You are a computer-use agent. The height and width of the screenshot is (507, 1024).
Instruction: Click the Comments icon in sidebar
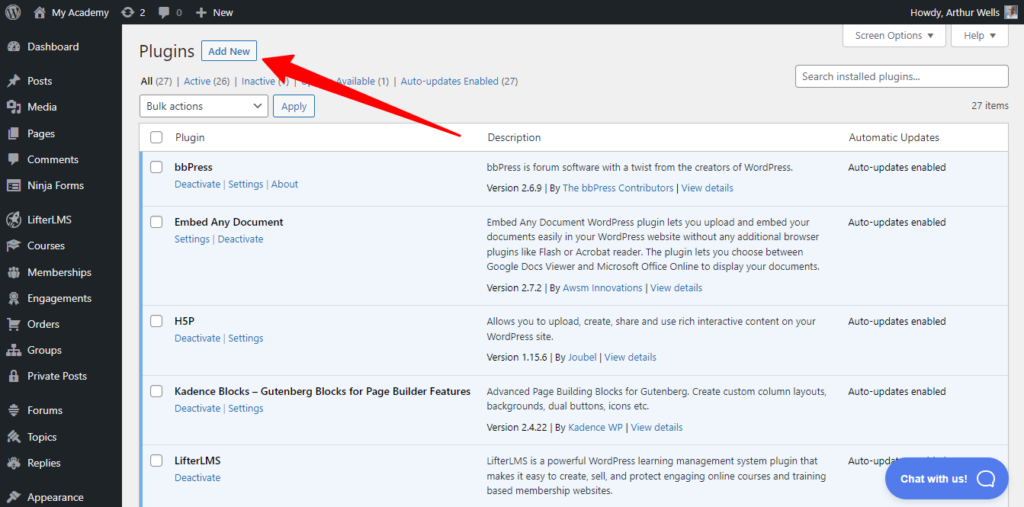point(14,159)
